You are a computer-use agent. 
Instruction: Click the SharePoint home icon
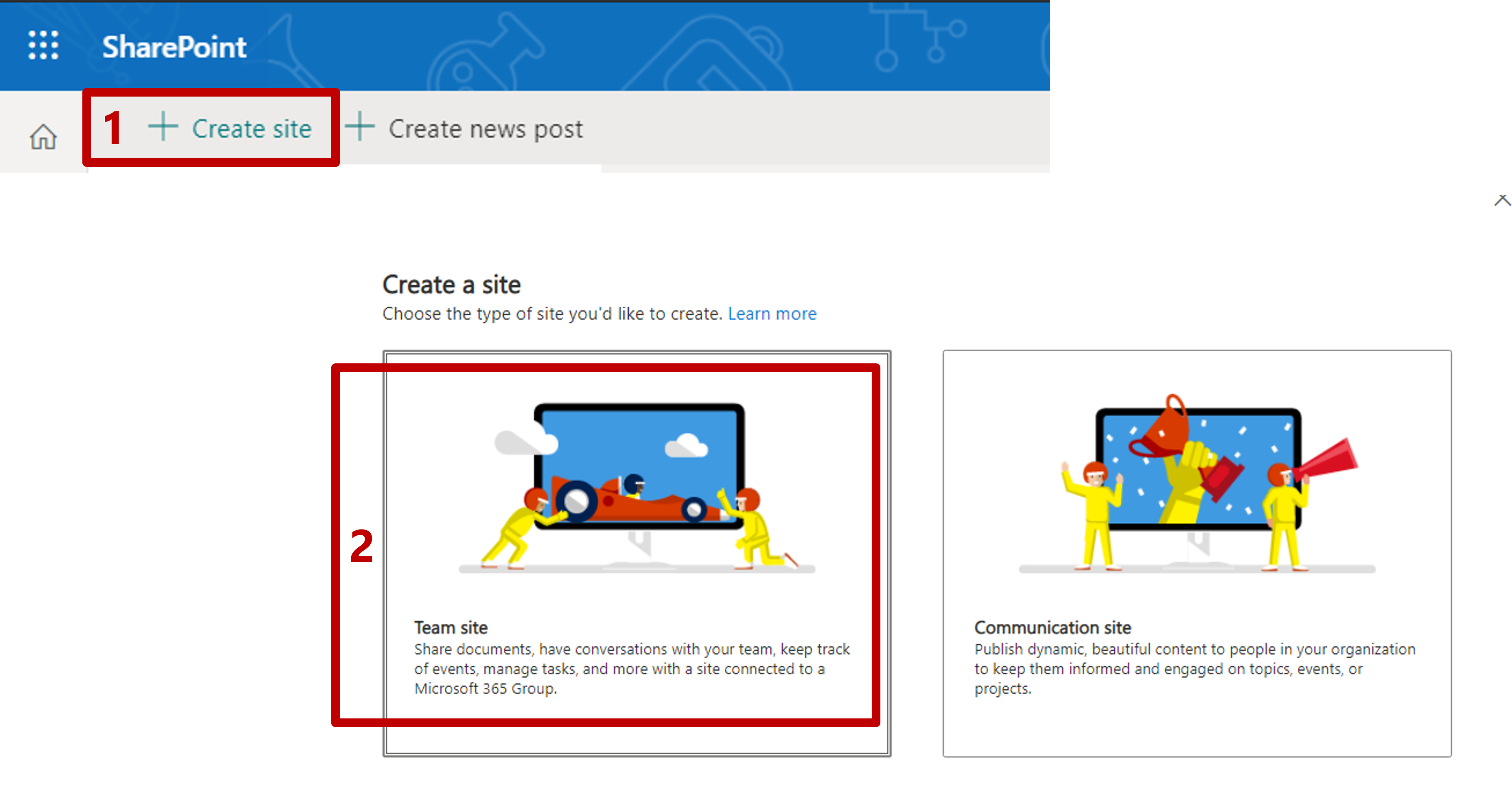(43, 137)
